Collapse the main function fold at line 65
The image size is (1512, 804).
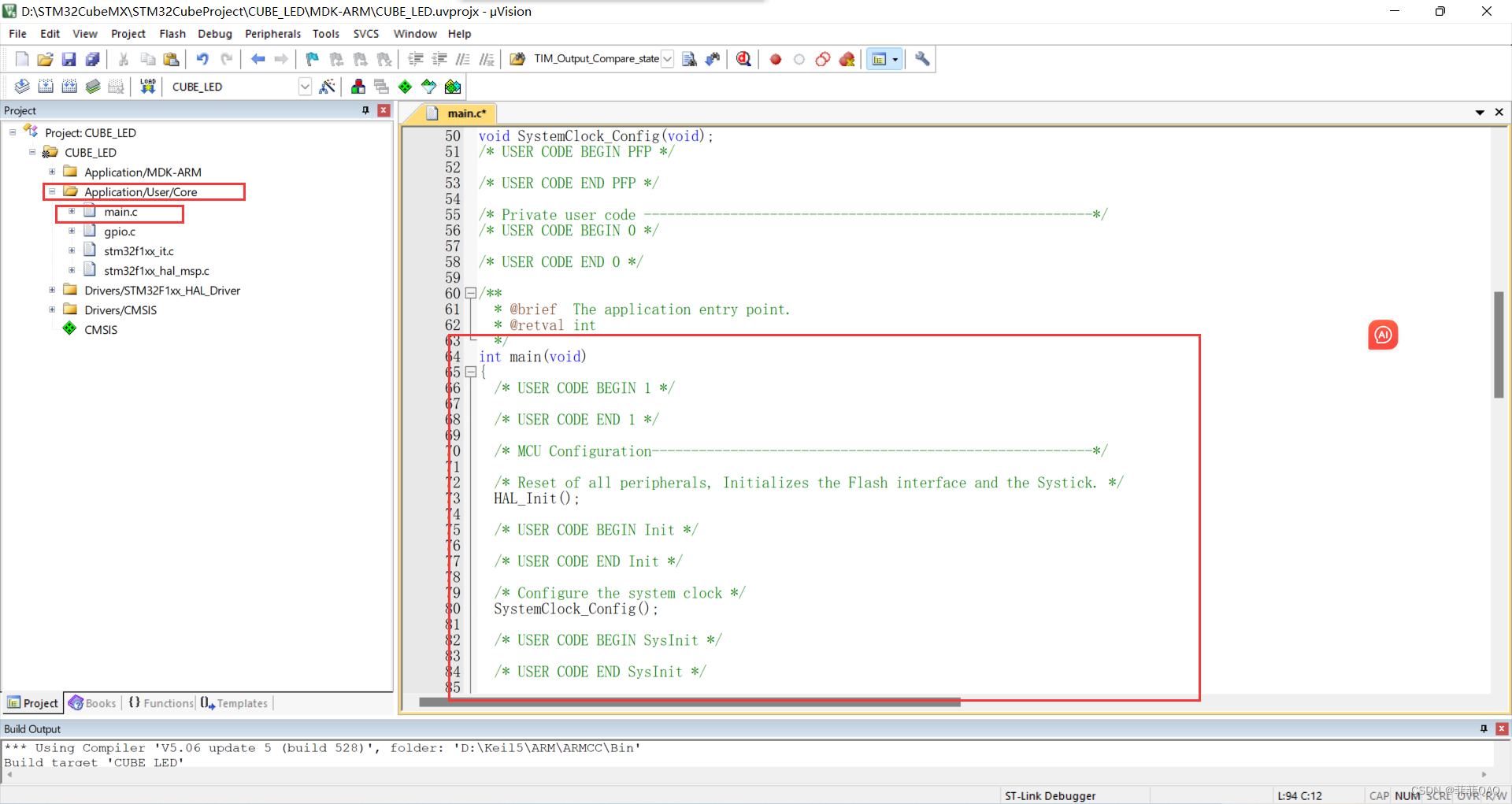pos(471,372)
